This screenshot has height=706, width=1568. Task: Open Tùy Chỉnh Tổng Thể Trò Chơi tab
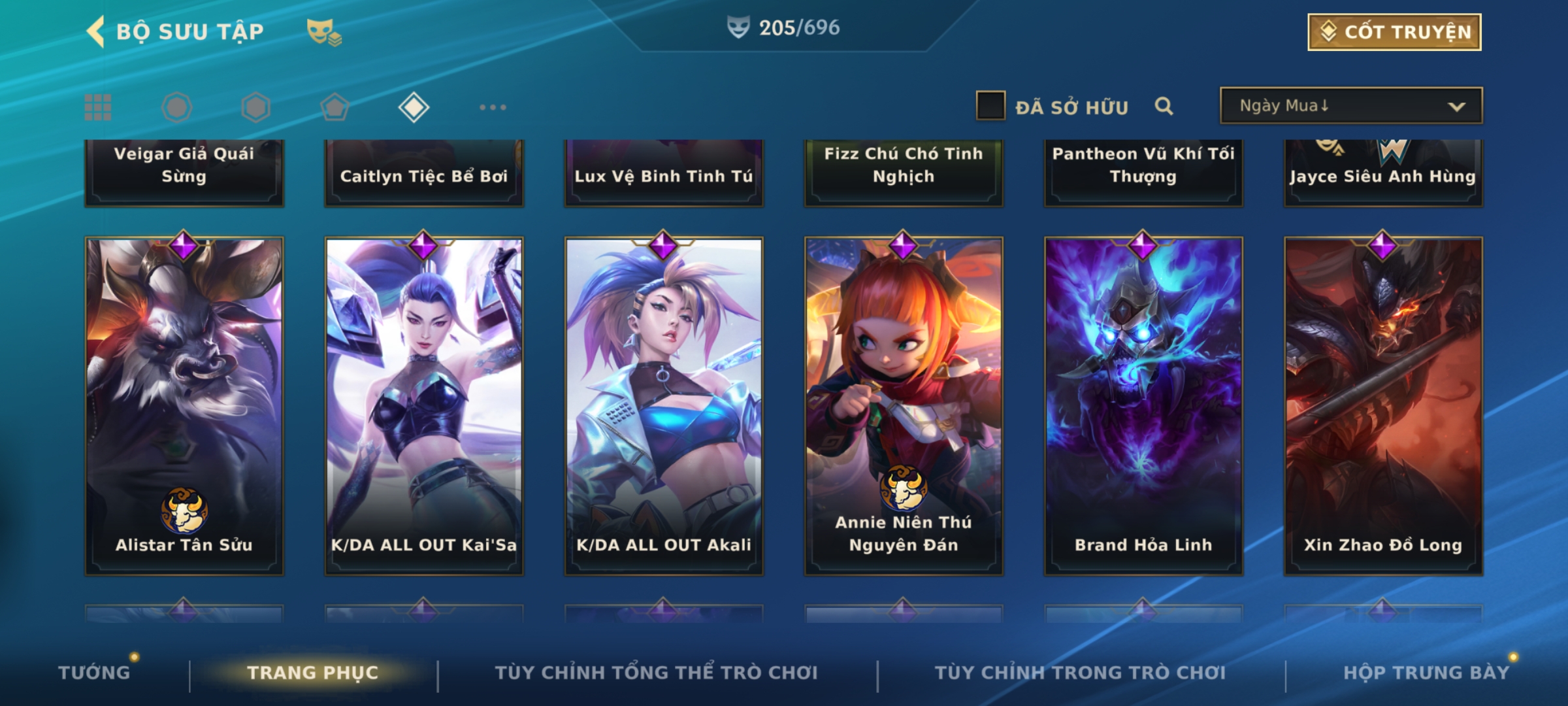pos(656,673)
